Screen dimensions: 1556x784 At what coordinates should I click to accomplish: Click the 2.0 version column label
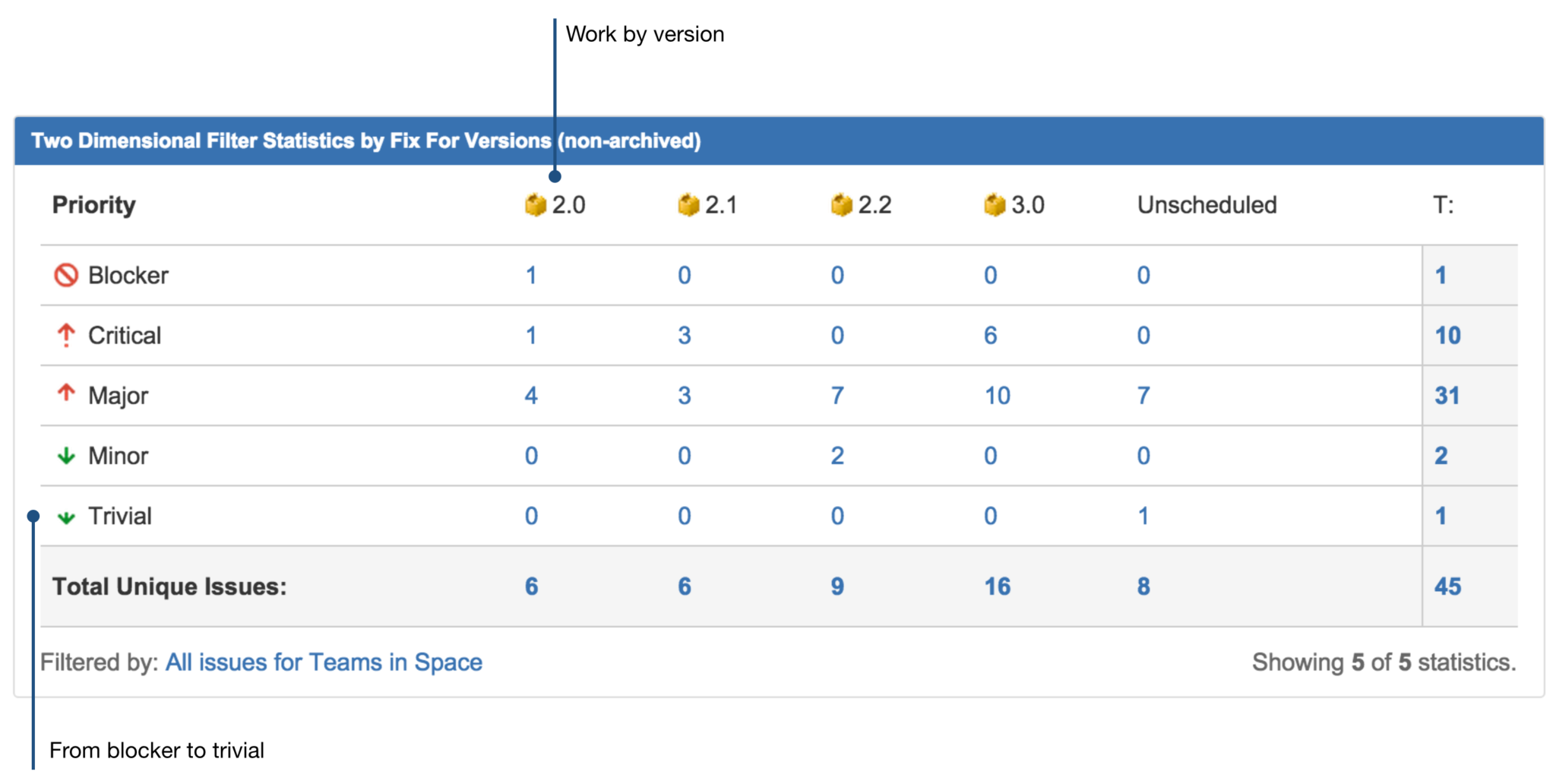click(x=569, y=205)
